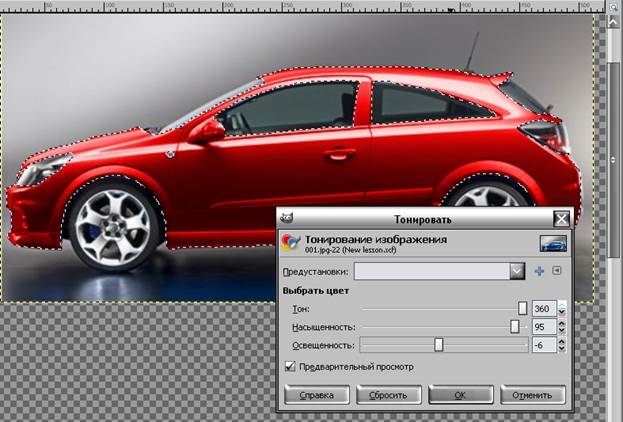
Task: Click the Насыщенность spinner arrows
Action: tap(562, 327)
